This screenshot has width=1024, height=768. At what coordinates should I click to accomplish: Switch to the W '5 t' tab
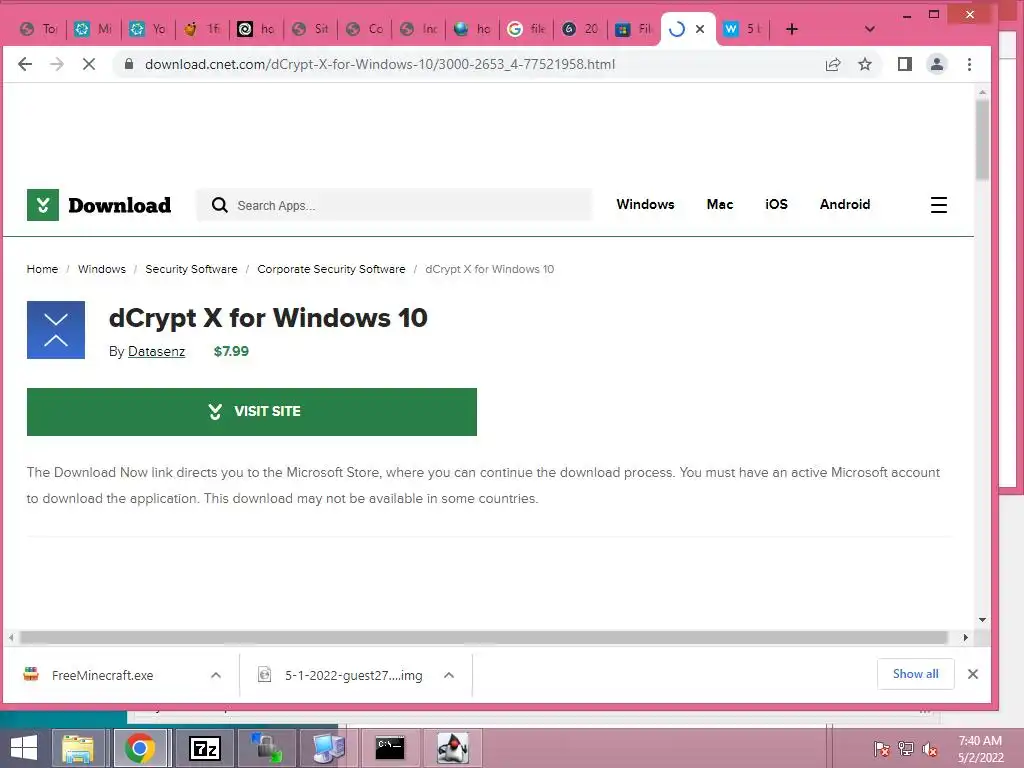pyautogui.click(x=743, y=29)
